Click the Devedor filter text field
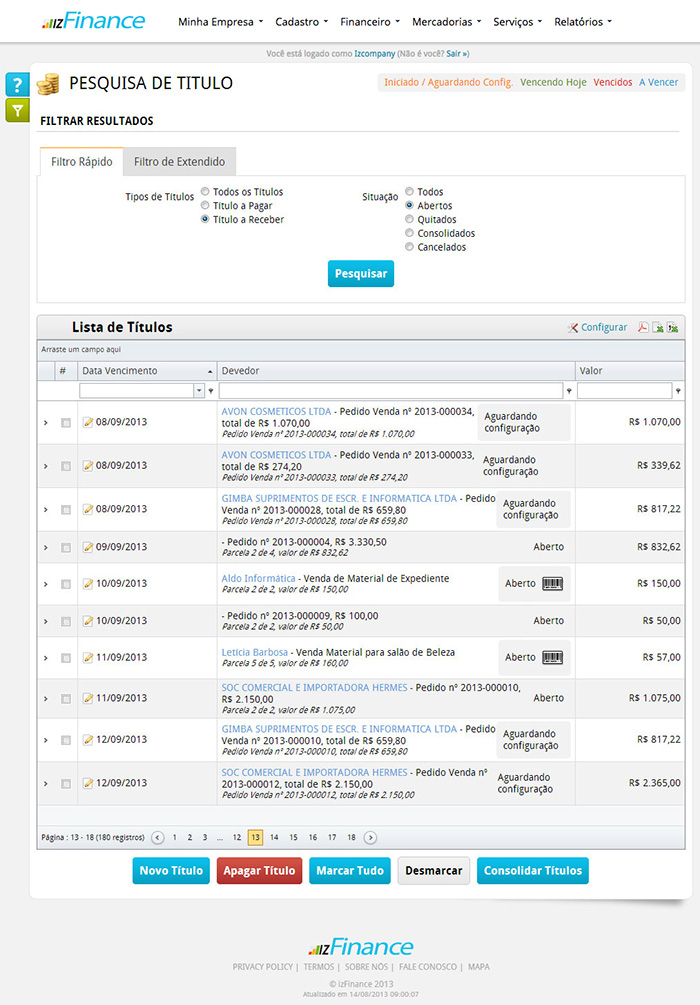The height and width of the screenshot is (1005, 700). 391,391
